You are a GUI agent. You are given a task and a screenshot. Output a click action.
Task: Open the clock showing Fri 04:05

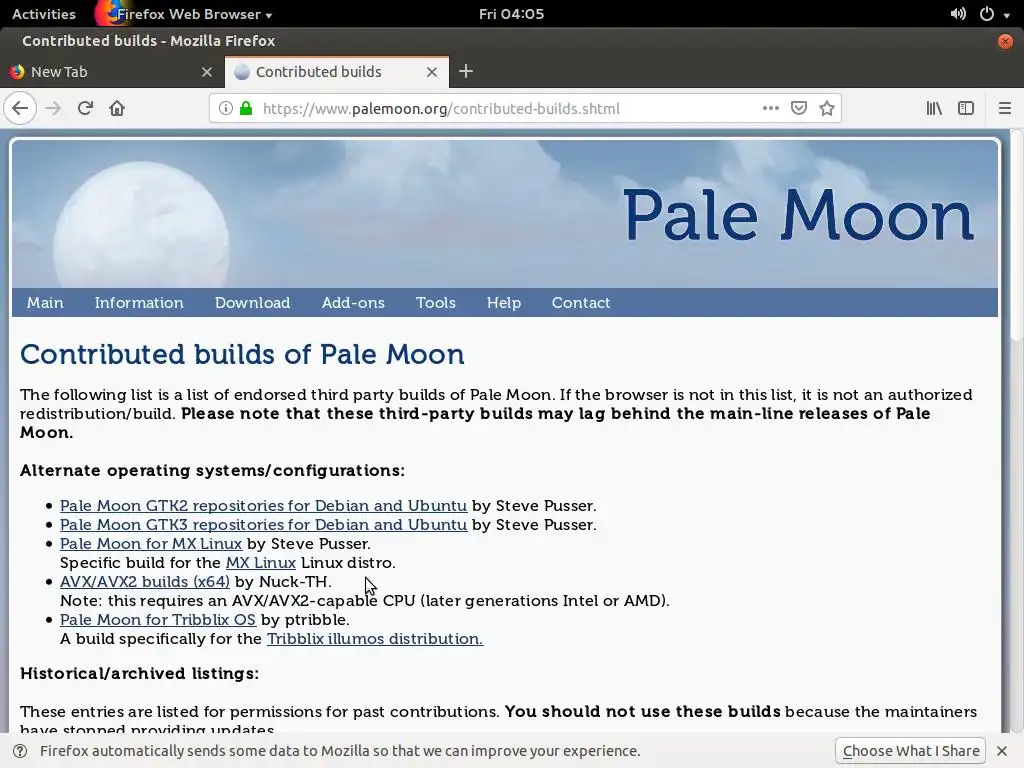(511, 14)
